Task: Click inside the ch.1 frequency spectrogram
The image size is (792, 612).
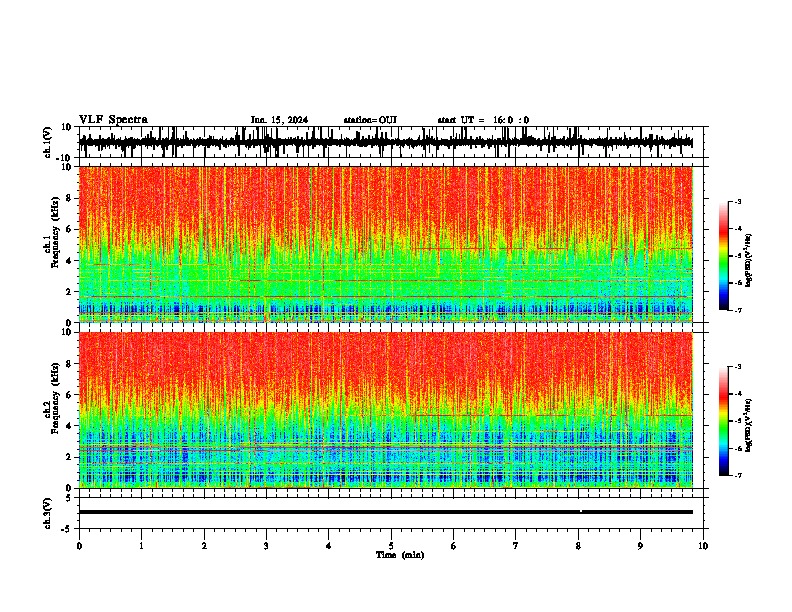Action: 386,244
